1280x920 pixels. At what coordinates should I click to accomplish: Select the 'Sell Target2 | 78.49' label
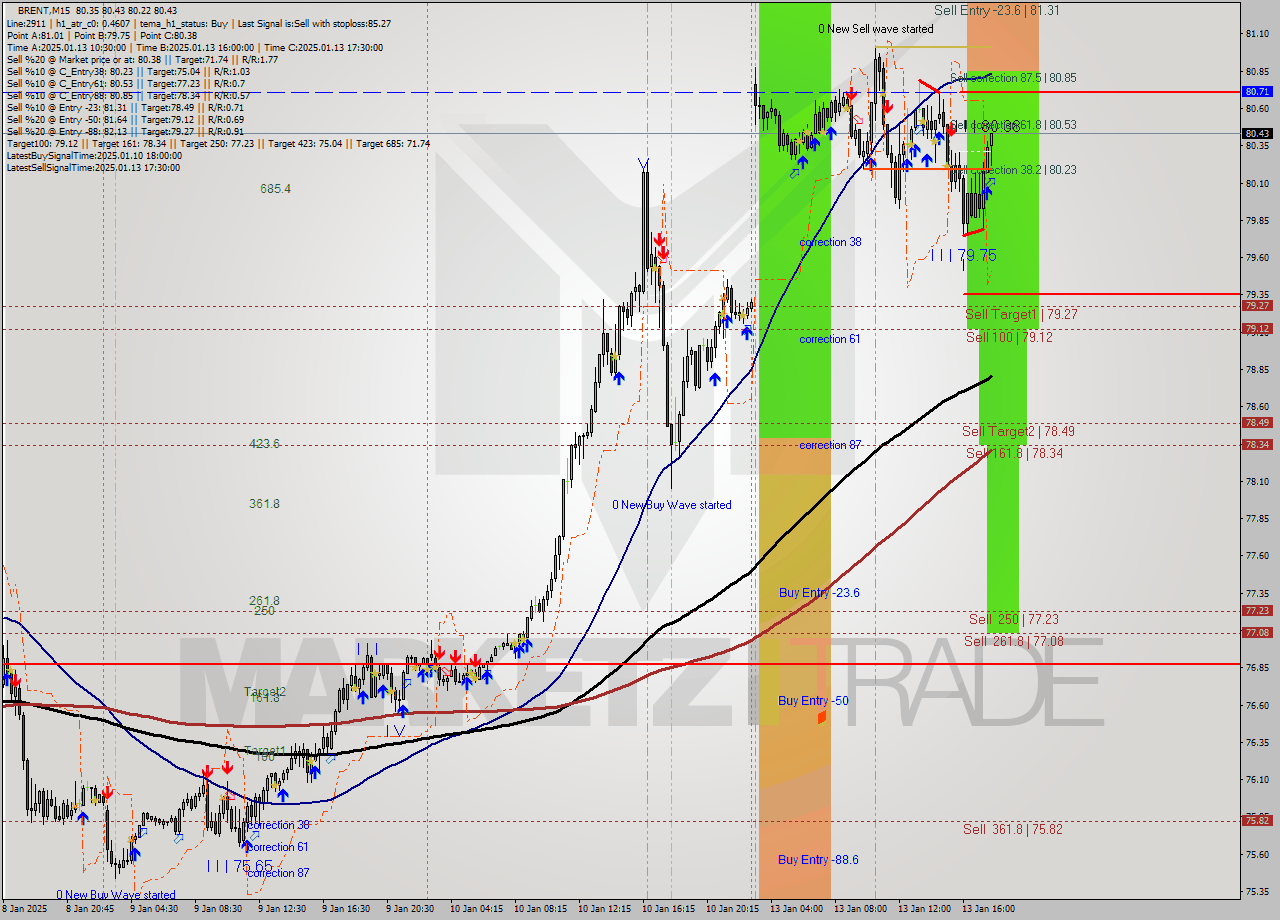(1019, 431)
